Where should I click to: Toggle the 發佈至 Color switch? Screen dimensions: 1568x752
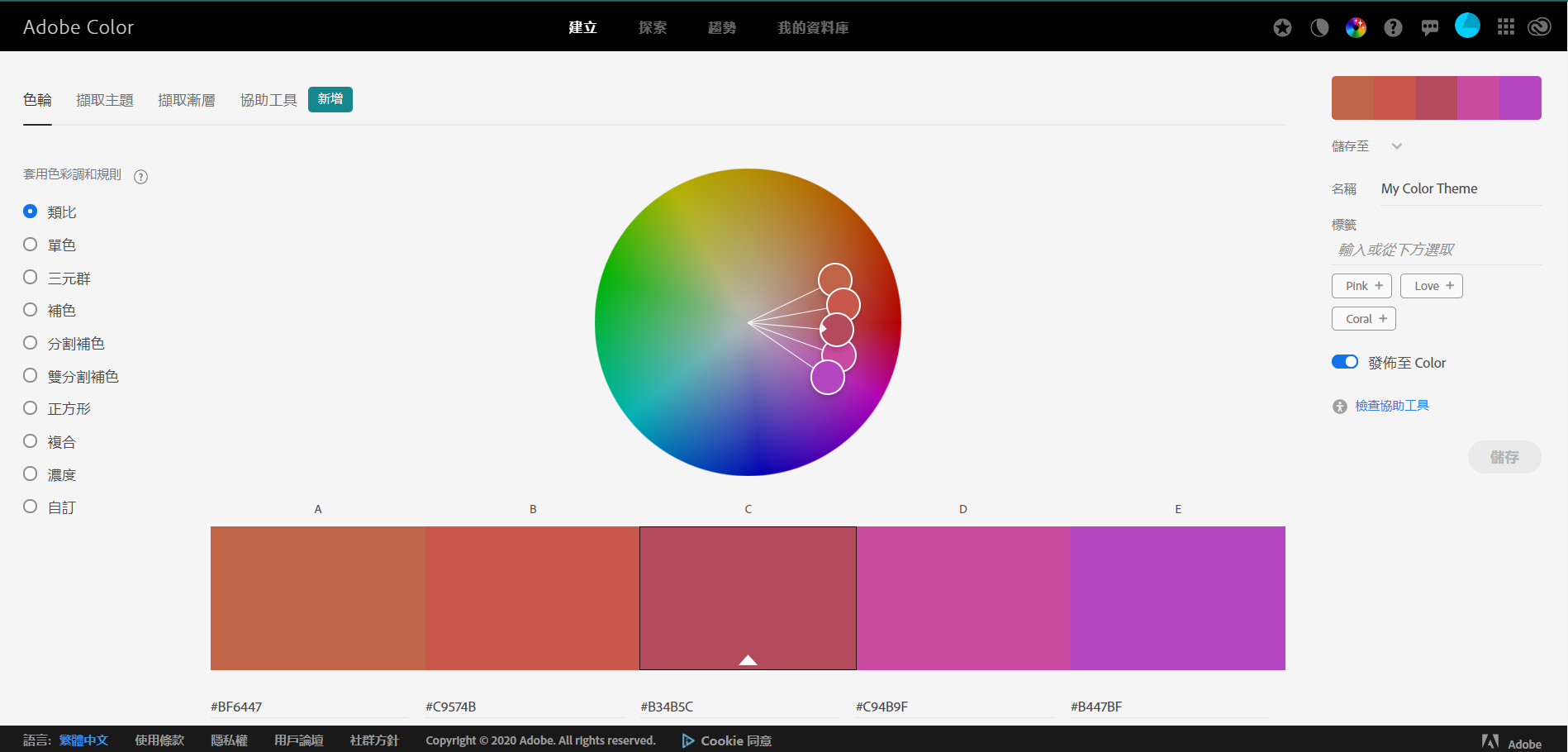[x=1345, y=362]
